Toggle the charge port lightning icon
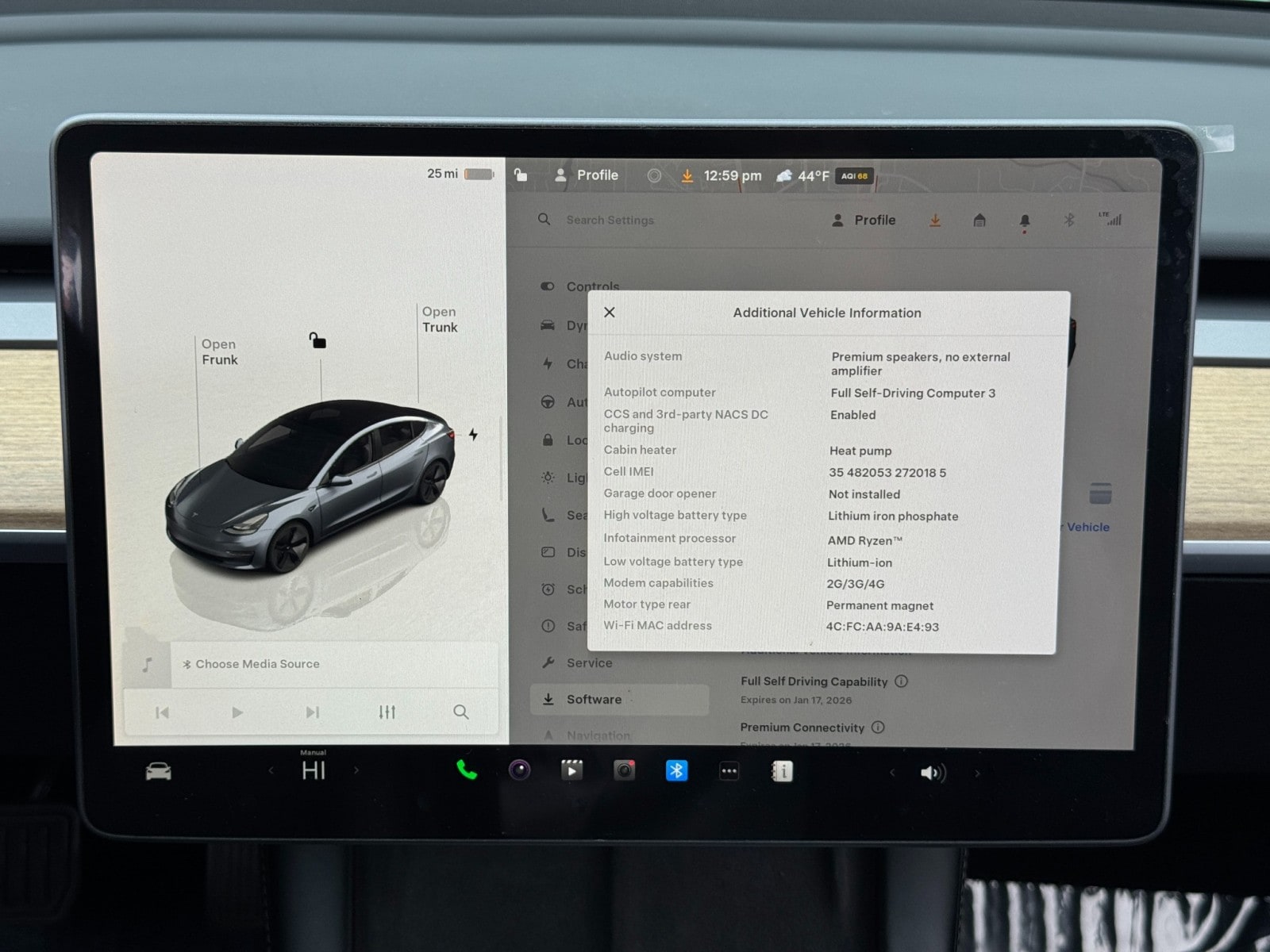Image resolution: width=1270 pixels, height=952 pixels. (473, 435)
